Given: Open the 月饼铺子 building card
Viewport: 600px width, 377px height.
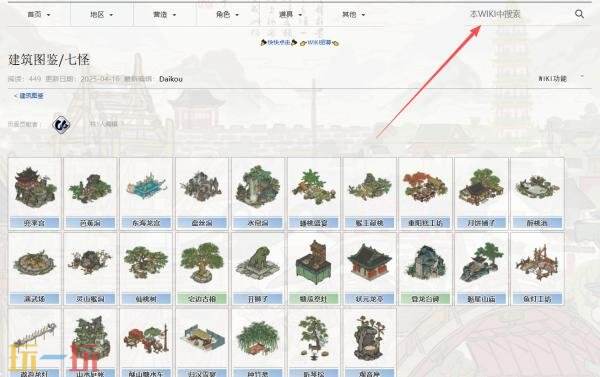Looking at the screenshot, I should click(x=481, y=194).
